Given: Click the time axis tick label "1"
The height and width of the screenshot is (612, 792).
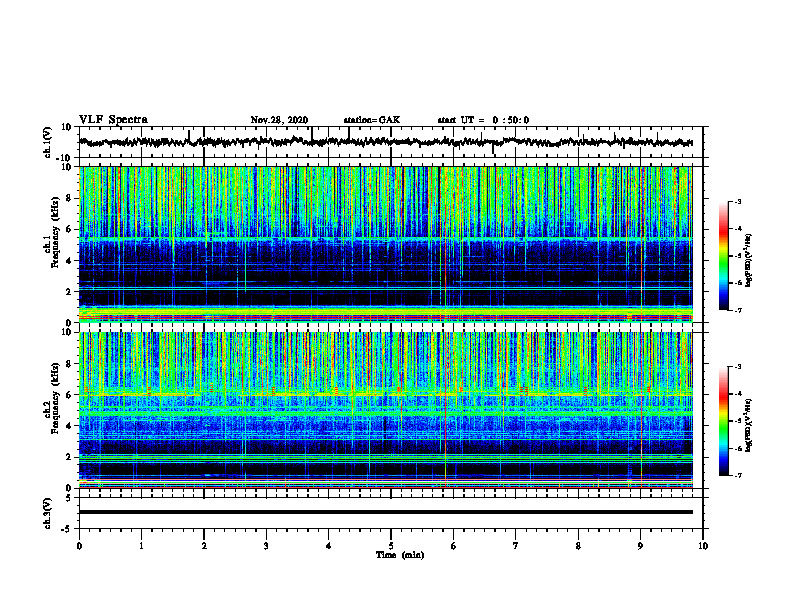Looking at the screenshot, I should click(x=141, y=546).
